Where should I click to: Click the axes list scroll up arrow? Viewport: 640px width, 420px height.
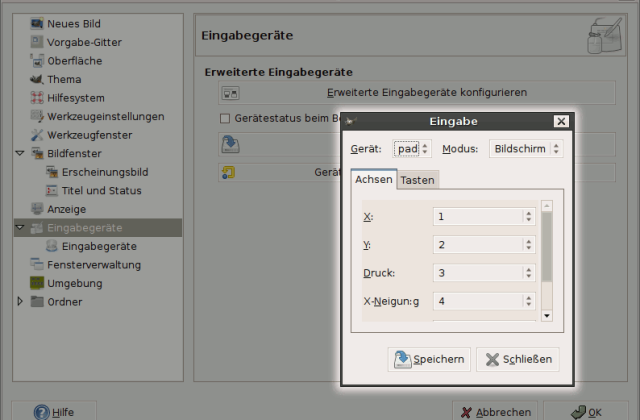click(547, 206)
